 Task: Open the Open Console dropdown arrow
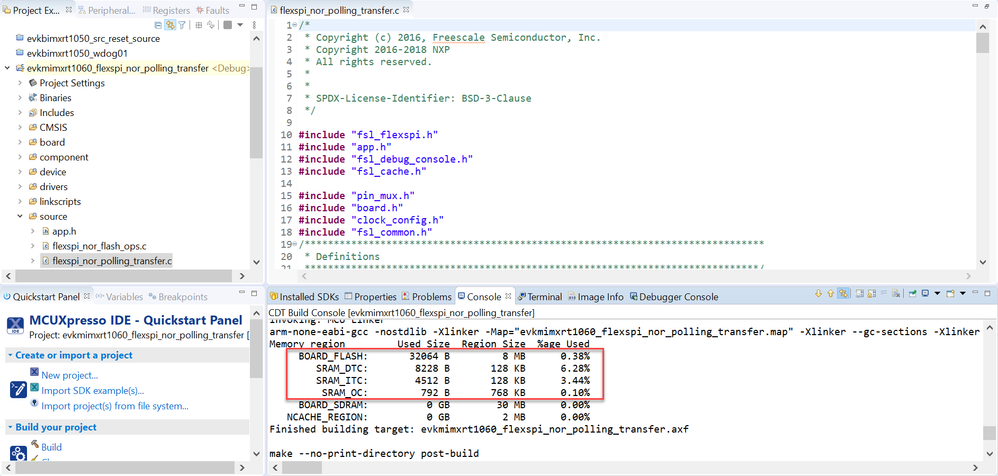tap(962, 293)
